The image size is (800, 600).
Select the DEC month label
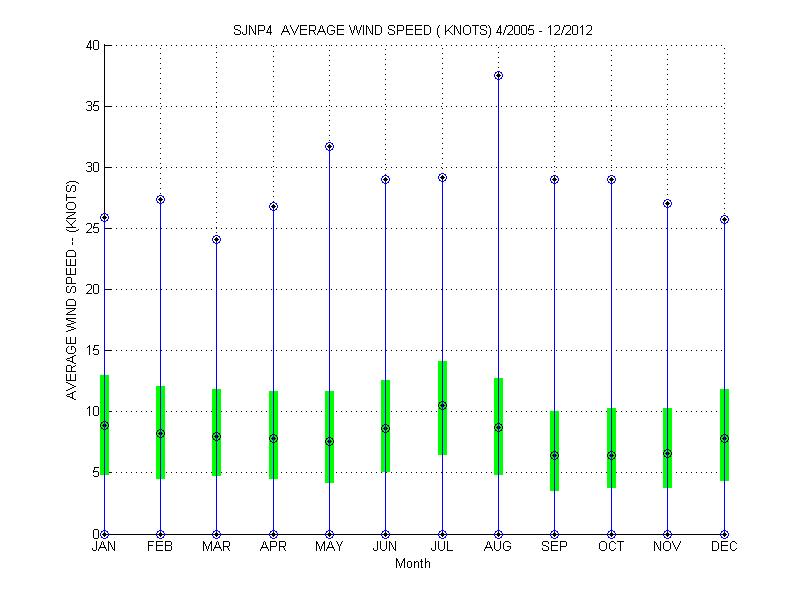tap(724, 547)
